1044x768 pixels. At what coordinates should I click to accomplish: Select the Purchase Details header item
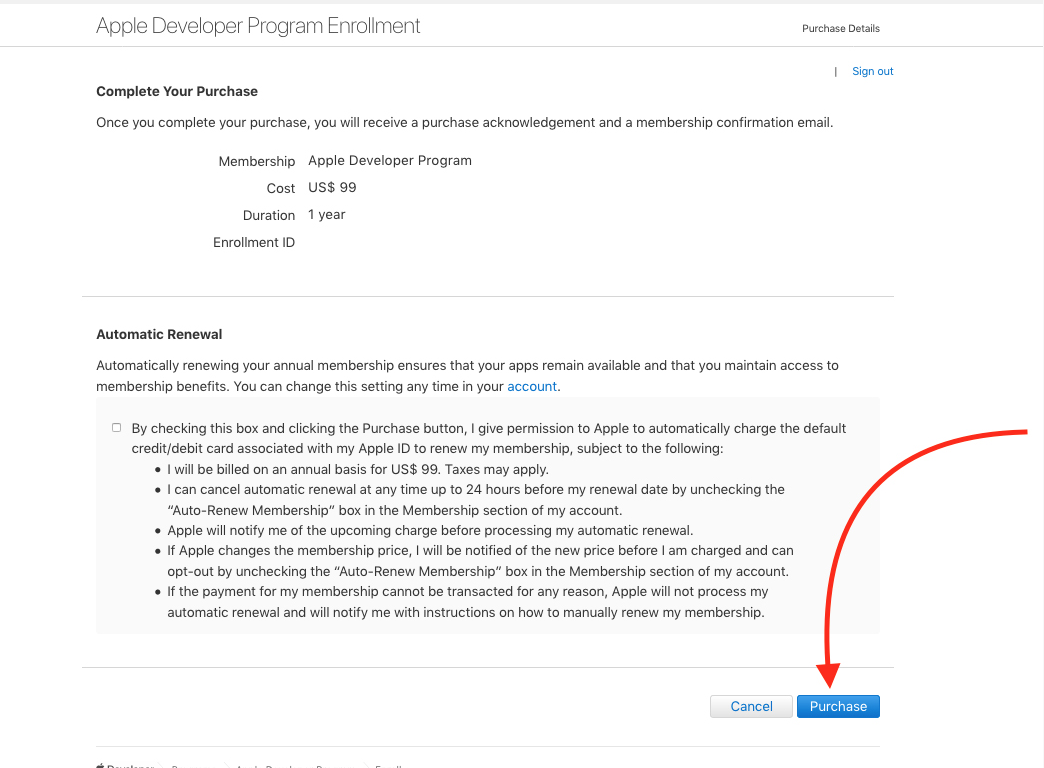(x=840, y=29)
